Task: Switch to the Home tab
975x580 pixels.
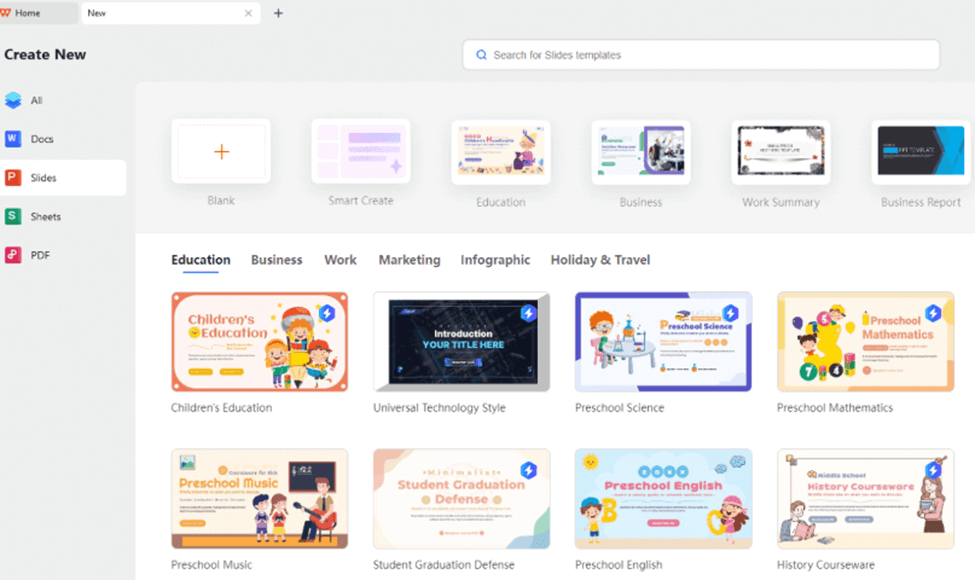Action: tap(33, 13)
